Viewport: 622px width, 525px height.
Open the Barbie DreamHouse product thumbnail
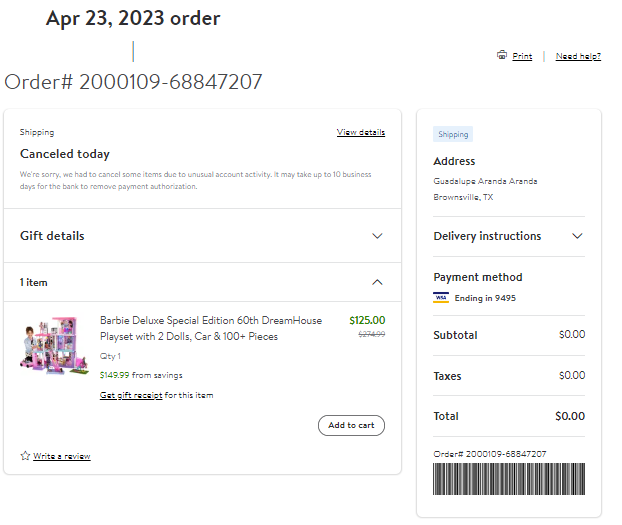click(x=54, y=345)
